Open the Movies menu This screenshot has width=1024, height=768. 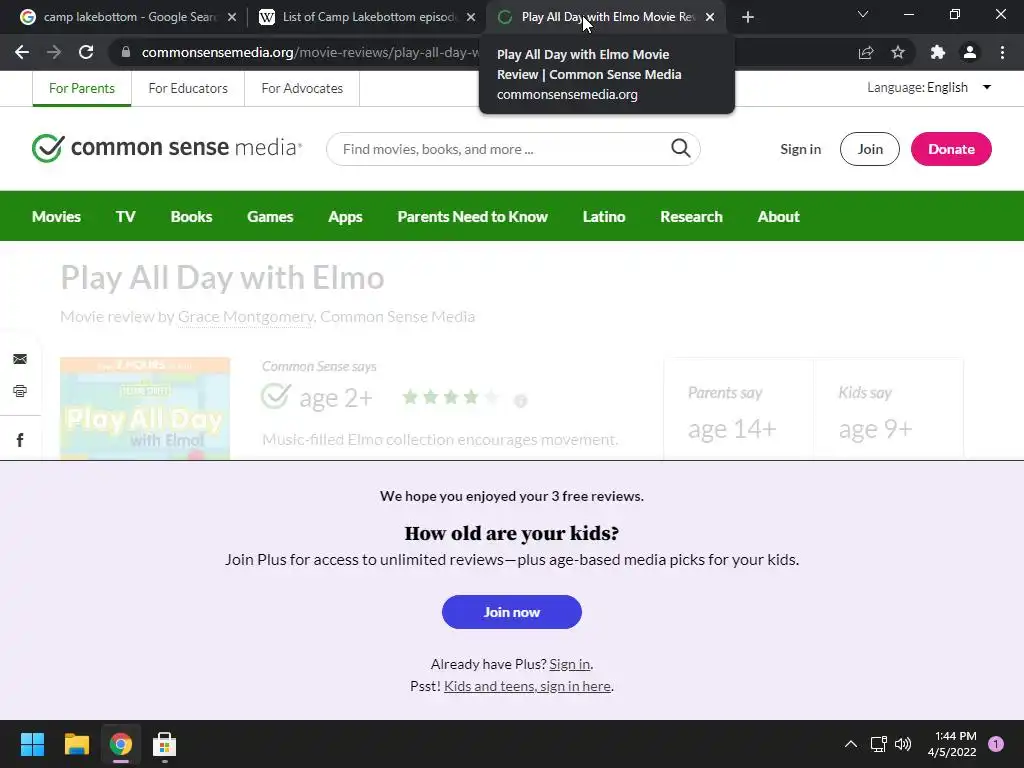tap(56, 216)
